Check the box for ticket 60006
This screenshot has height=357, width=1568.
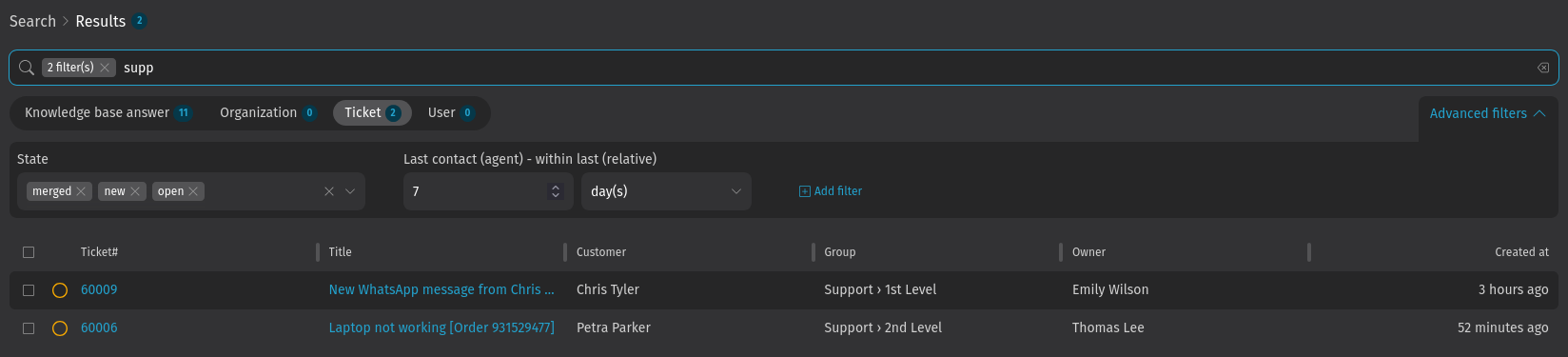[x=29, y=328]
